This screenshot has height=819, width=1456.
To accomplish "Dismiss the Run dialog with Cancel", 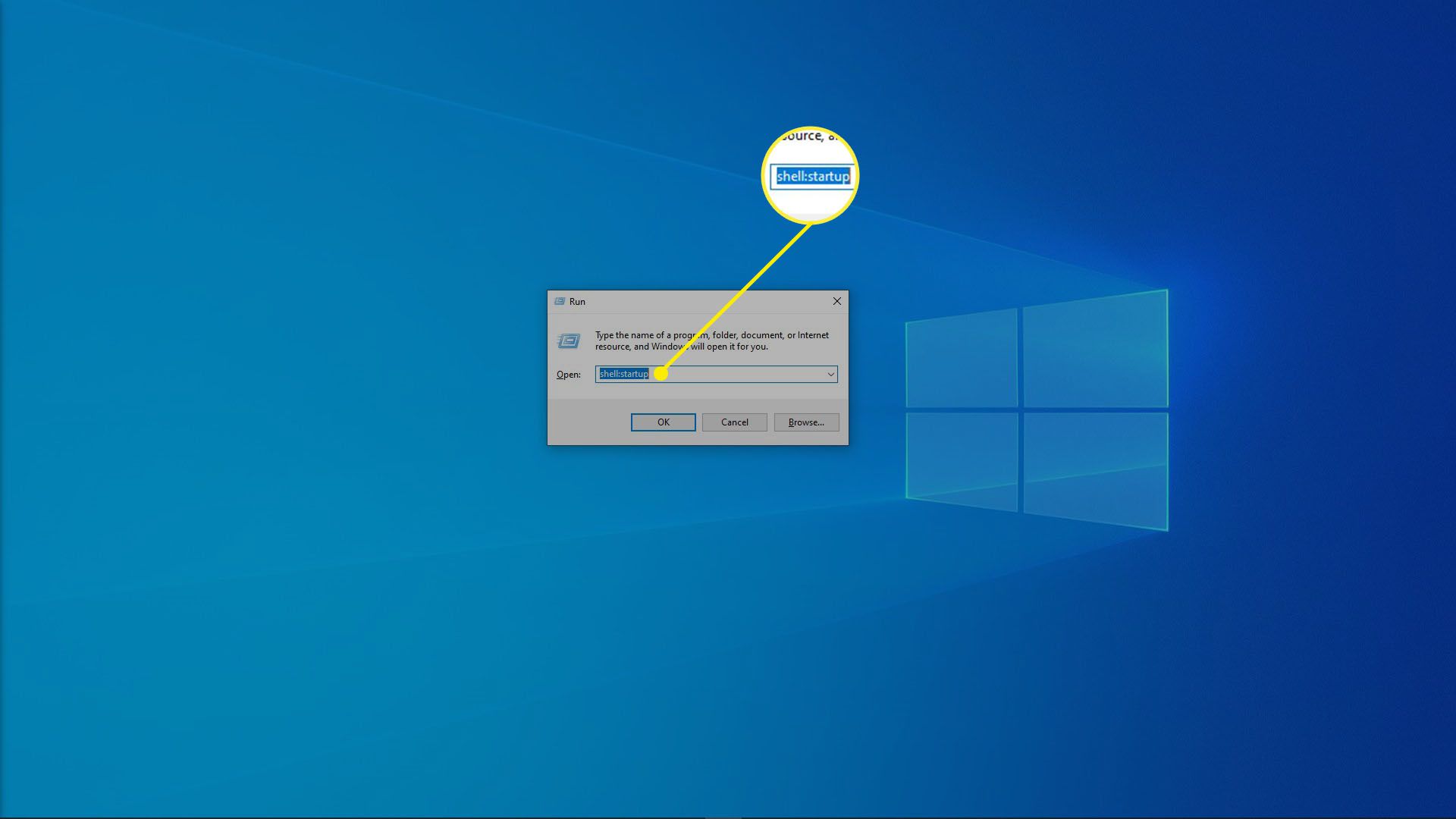I will (x=733, y=422).
